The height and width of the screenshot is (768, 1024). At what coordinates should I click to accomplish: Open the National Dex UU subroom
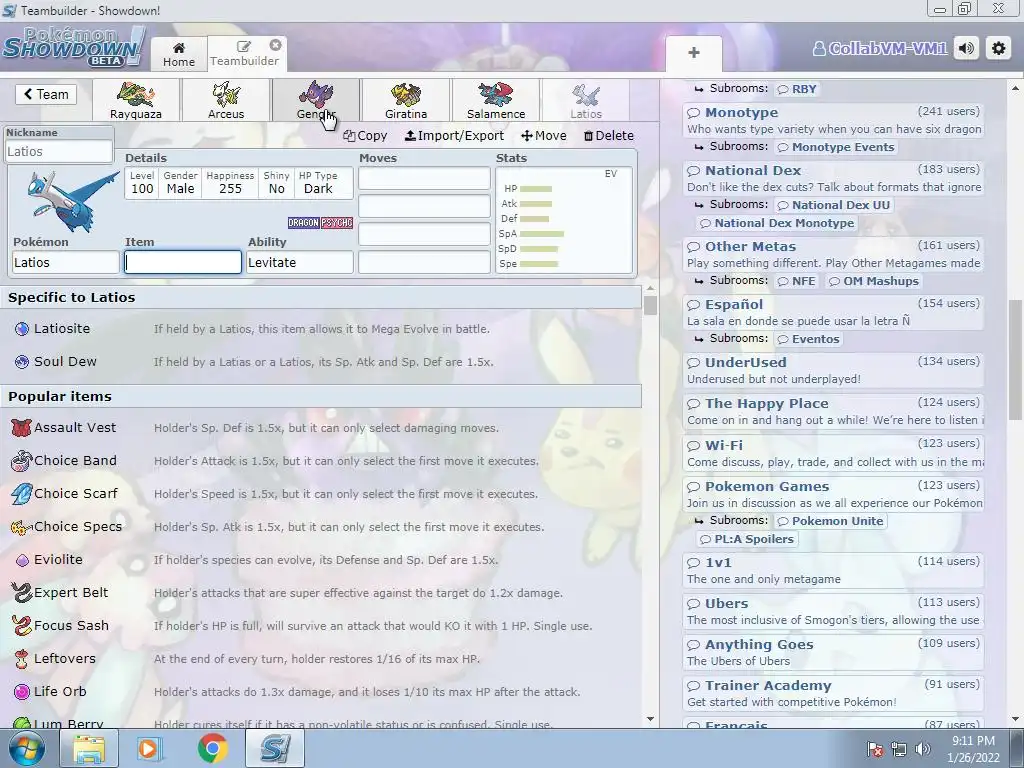834,205
